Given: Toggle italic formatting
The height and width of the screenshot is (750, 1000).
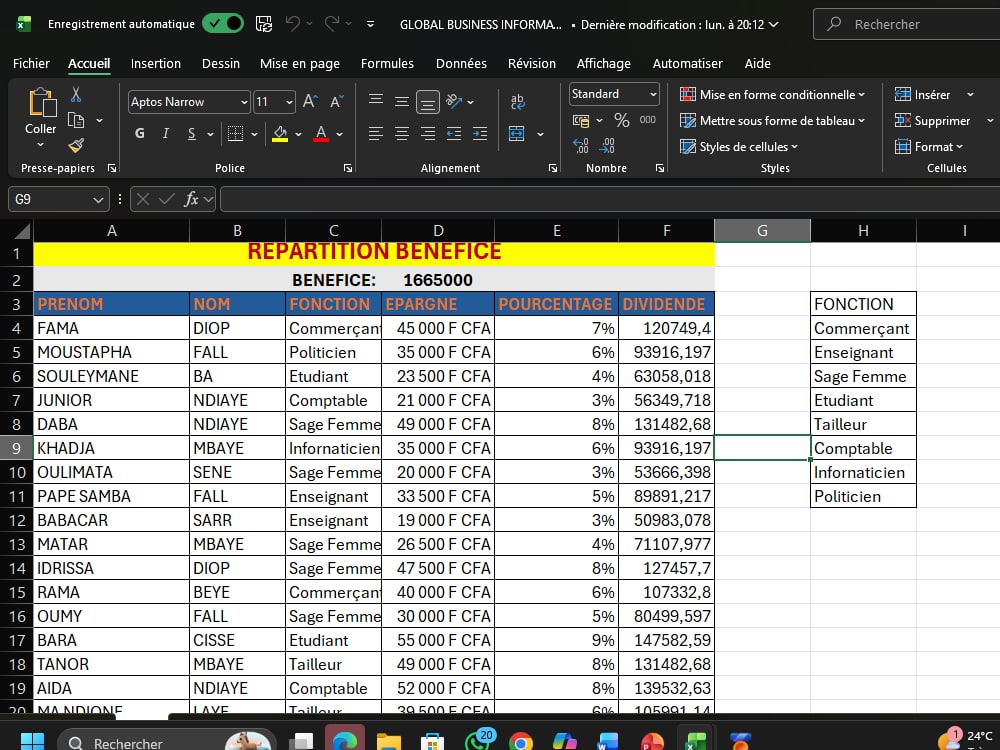Looking at the screenshot, I should (166, 133).
